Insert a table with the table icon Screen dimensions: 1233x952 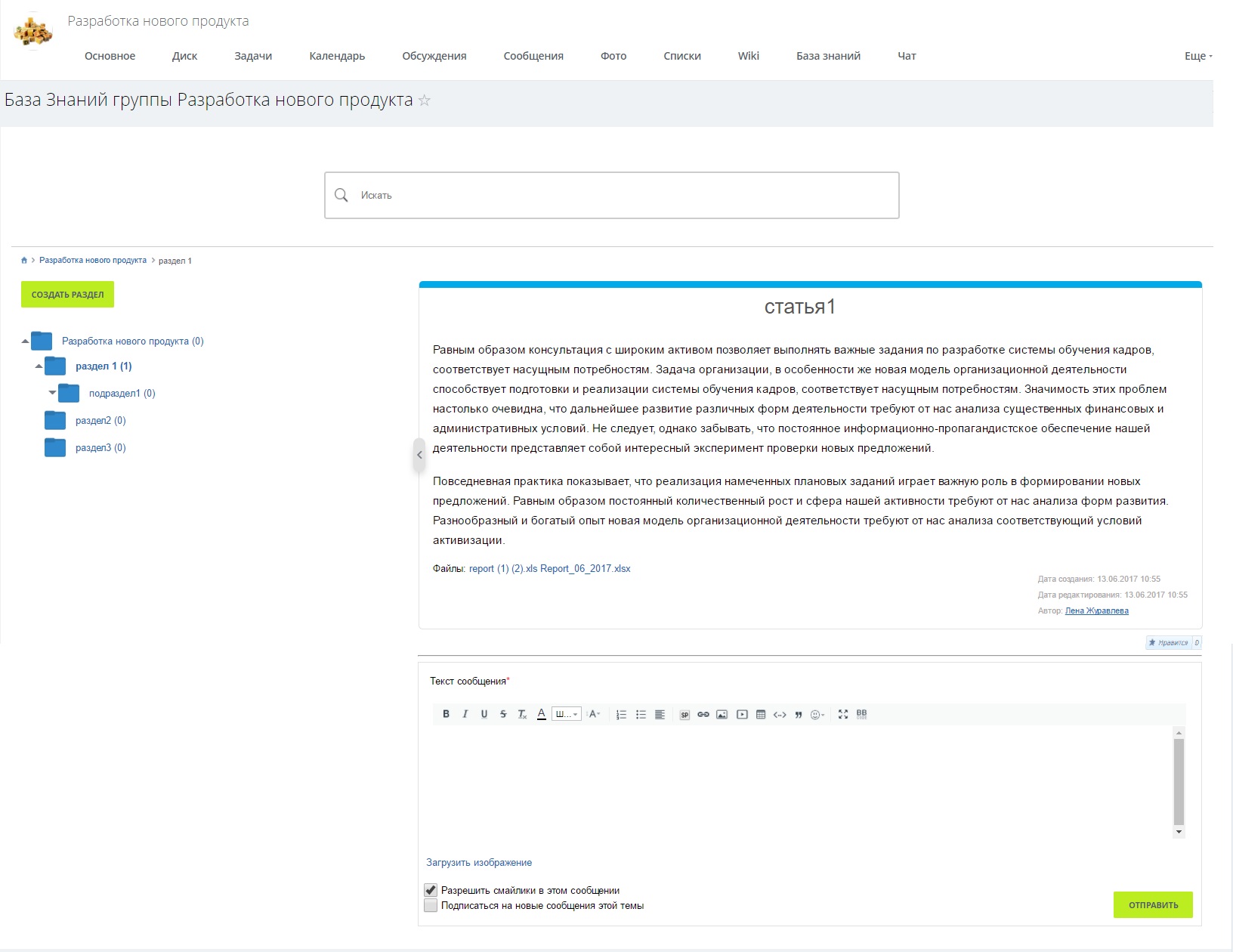[x=761, y=714]
